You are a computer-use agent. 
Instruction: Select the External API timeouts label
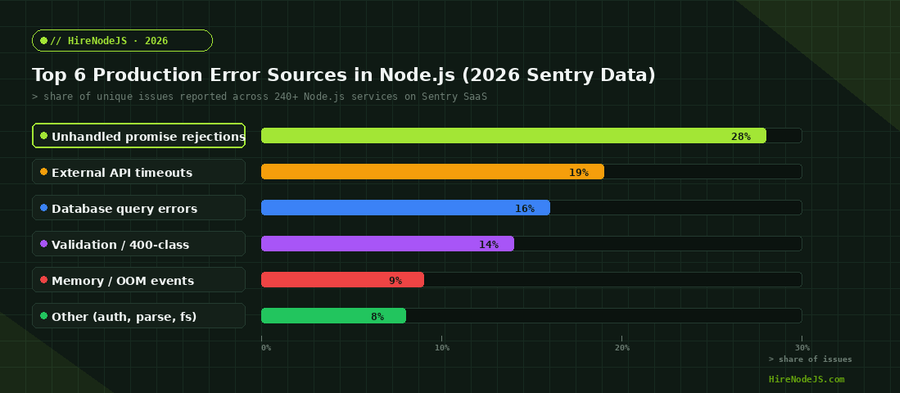coord(139,172)
